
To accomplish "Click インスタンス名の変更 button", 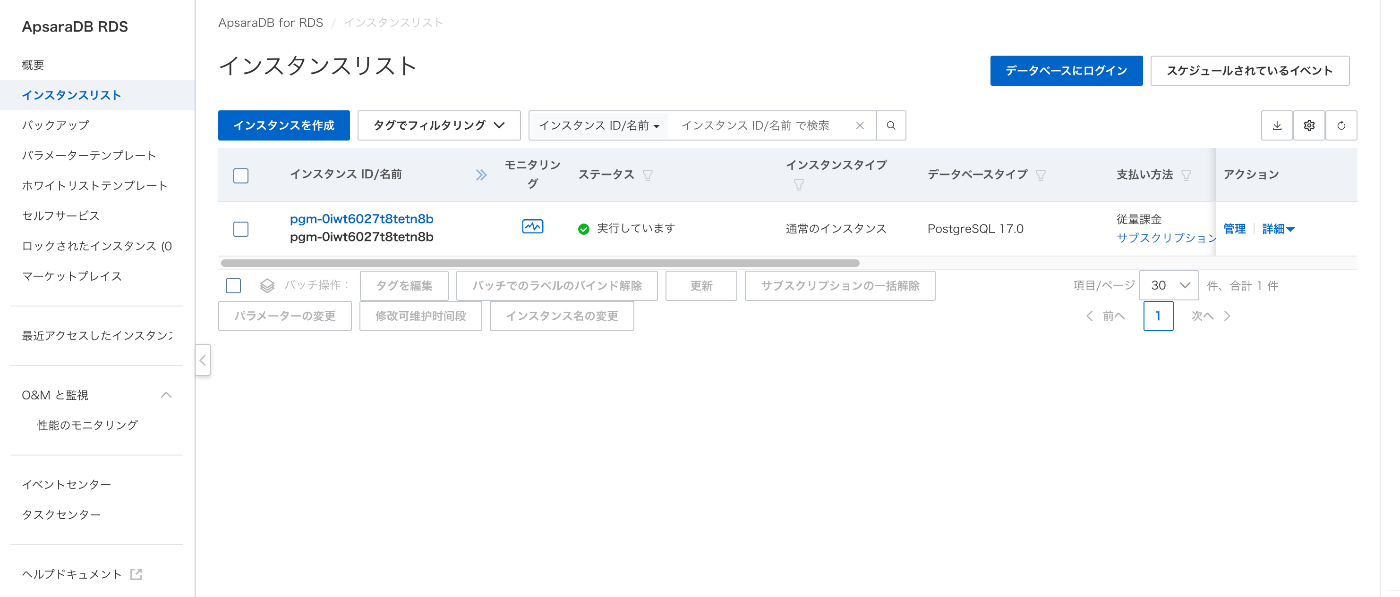I will (562, 316).
